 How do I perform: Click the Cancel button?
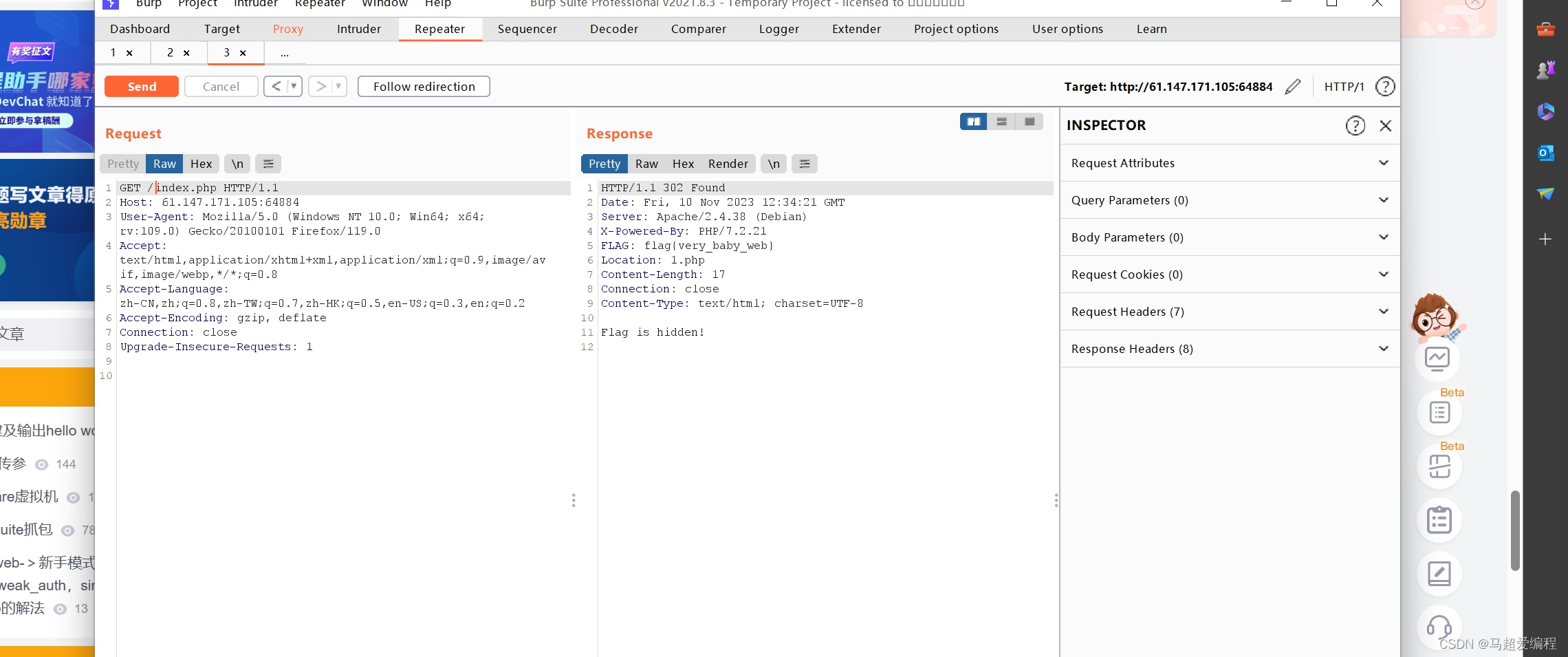(x=221, y=87)
